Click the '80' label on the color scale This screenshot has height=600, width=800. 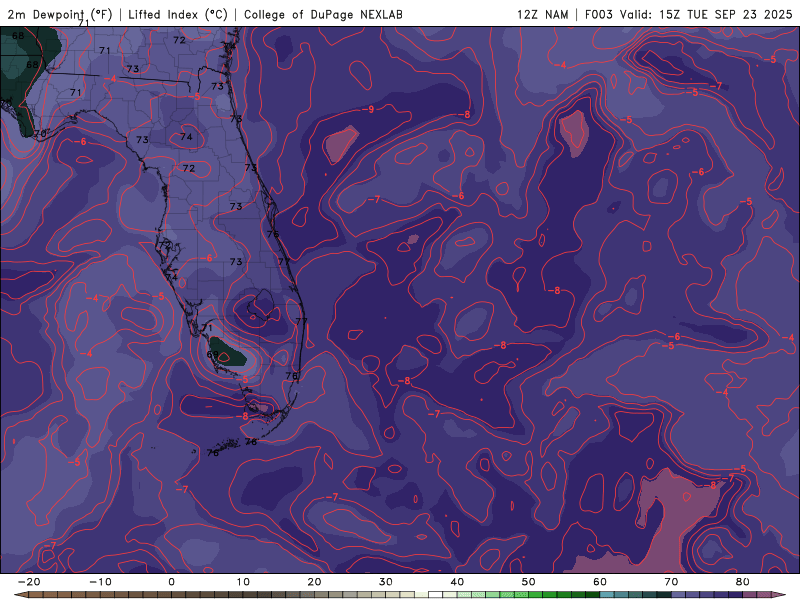tap(743, 582)
